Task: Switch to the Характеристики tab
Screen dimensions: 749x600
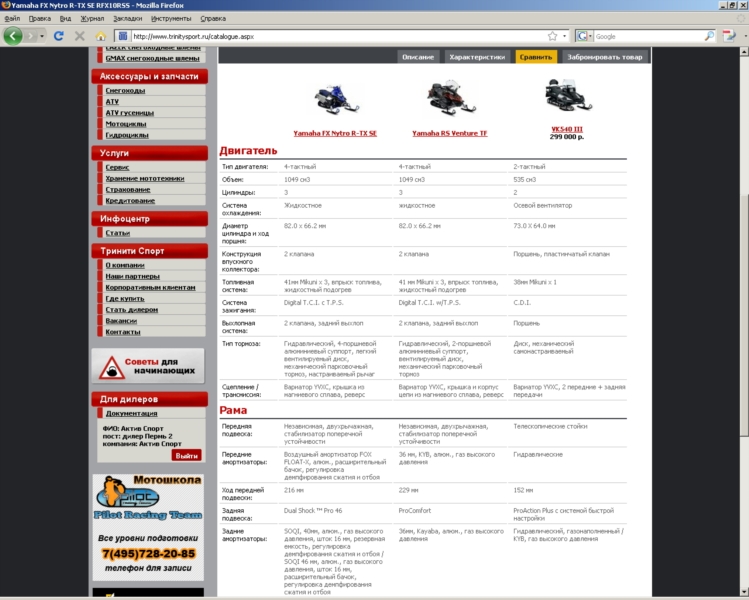Action: click(477, 57)
